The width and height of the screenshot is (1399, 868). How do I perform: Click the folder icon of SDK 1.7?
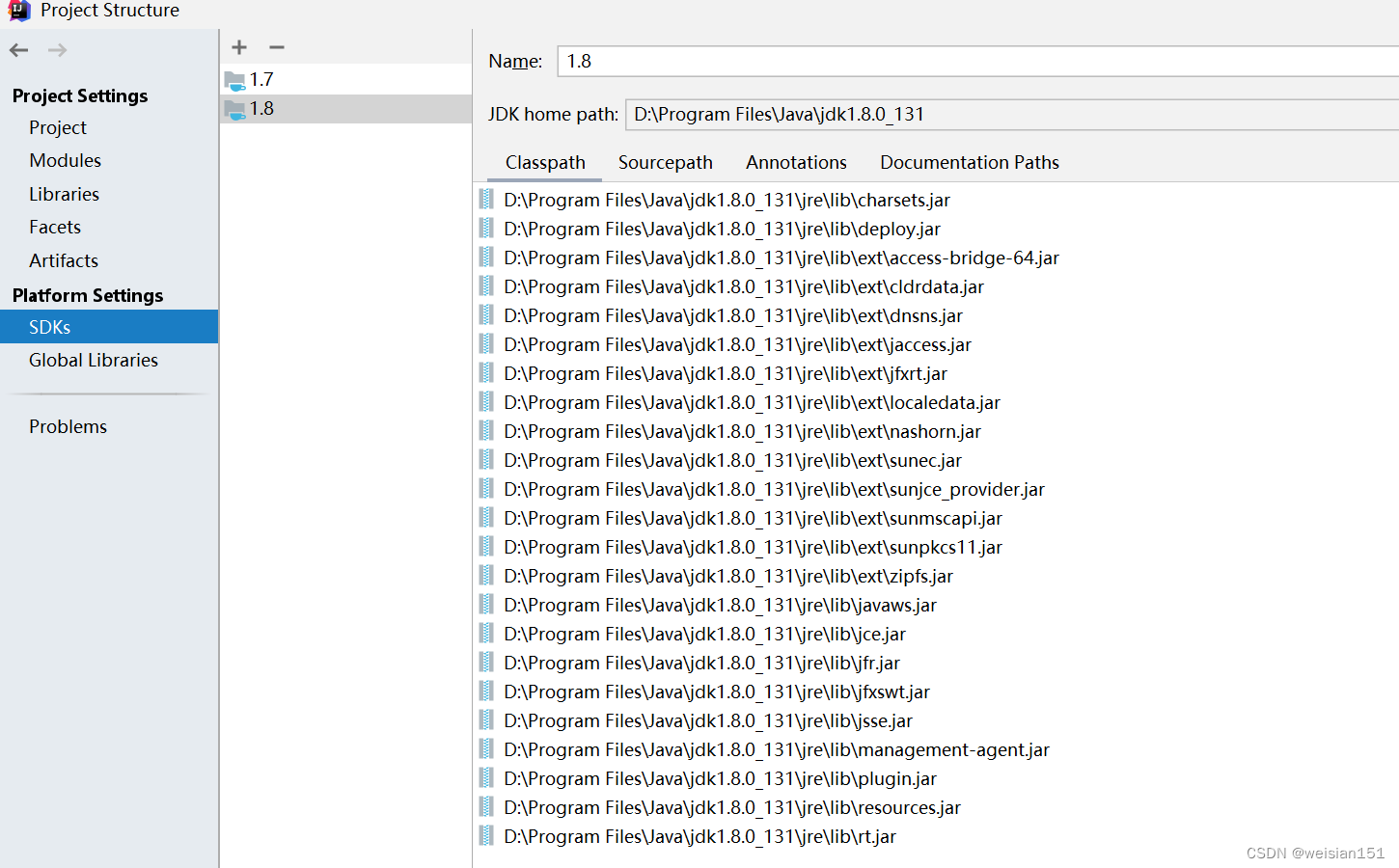pyautogui.click(x=234, y=80)
